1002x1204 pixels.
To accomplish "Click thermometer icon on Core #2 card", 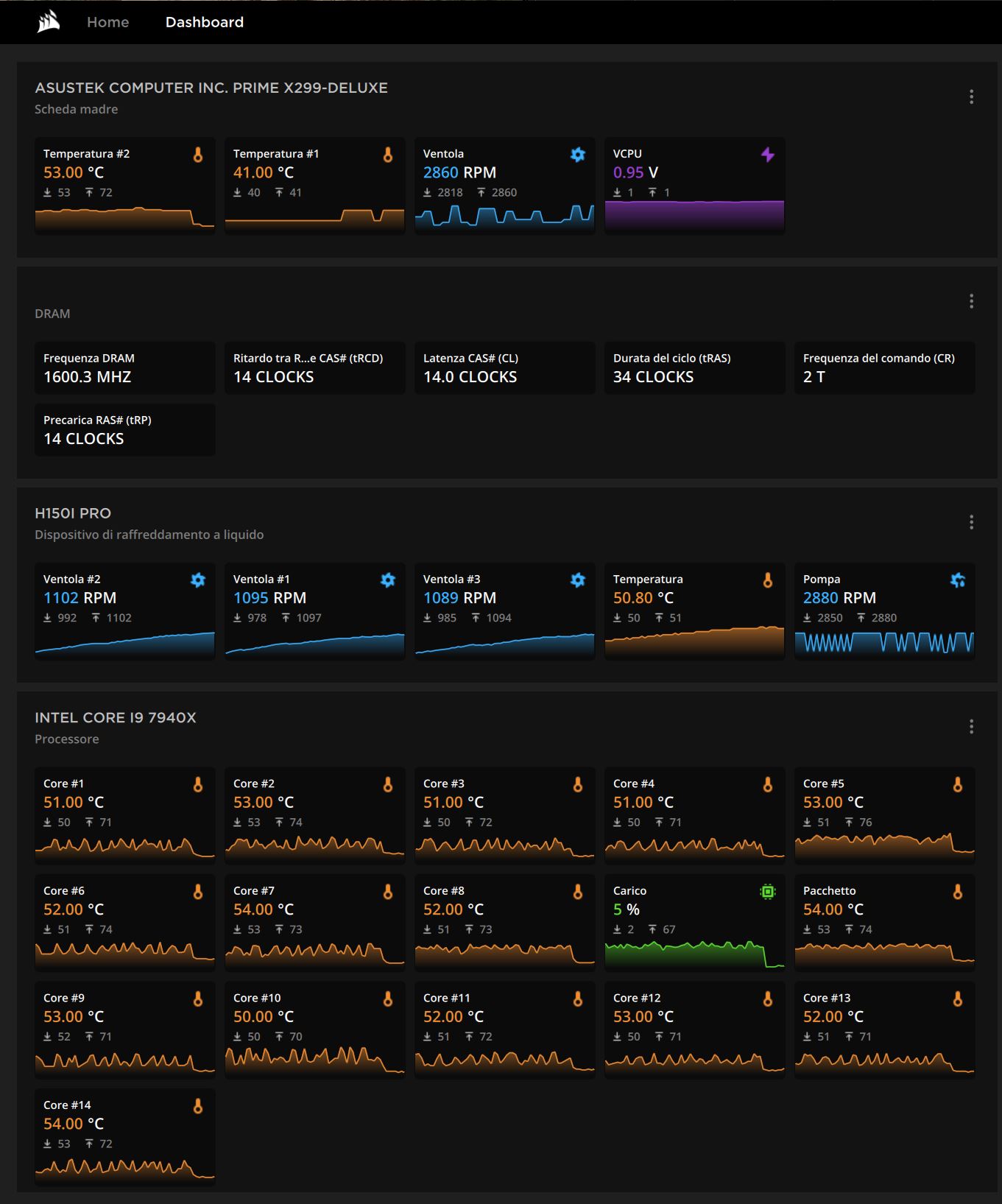I will pyautogui.click(x=387, y=785).
